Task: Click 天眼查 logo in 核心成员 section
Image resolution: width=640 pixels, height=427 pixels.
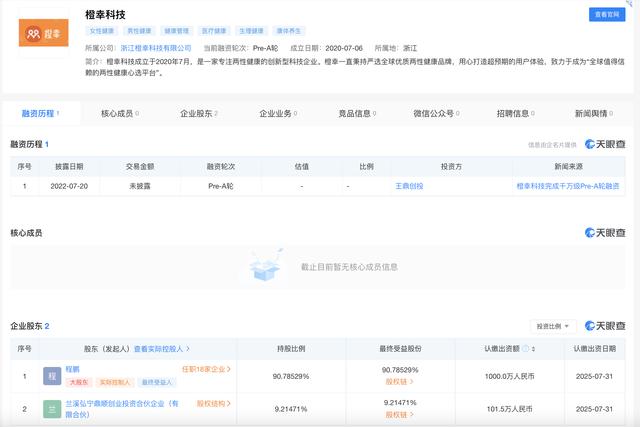Action: point(604,232)
